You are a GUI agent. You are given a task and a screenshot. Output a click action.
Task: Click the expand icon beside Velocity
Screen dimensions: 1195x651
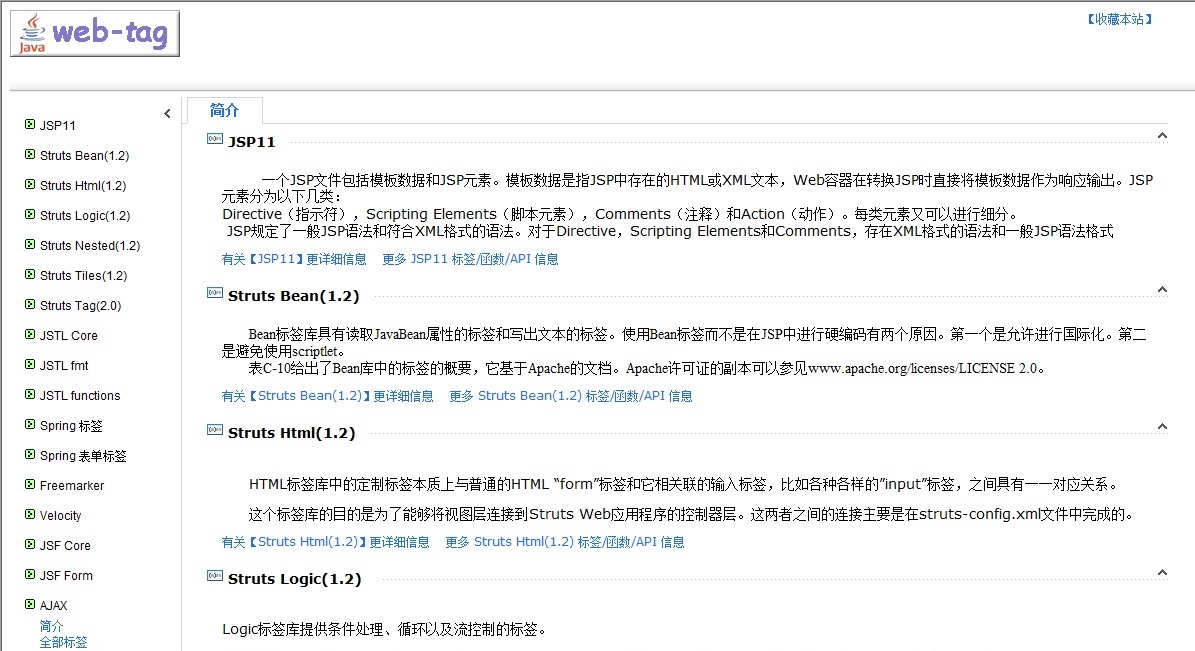click(30, 514)
